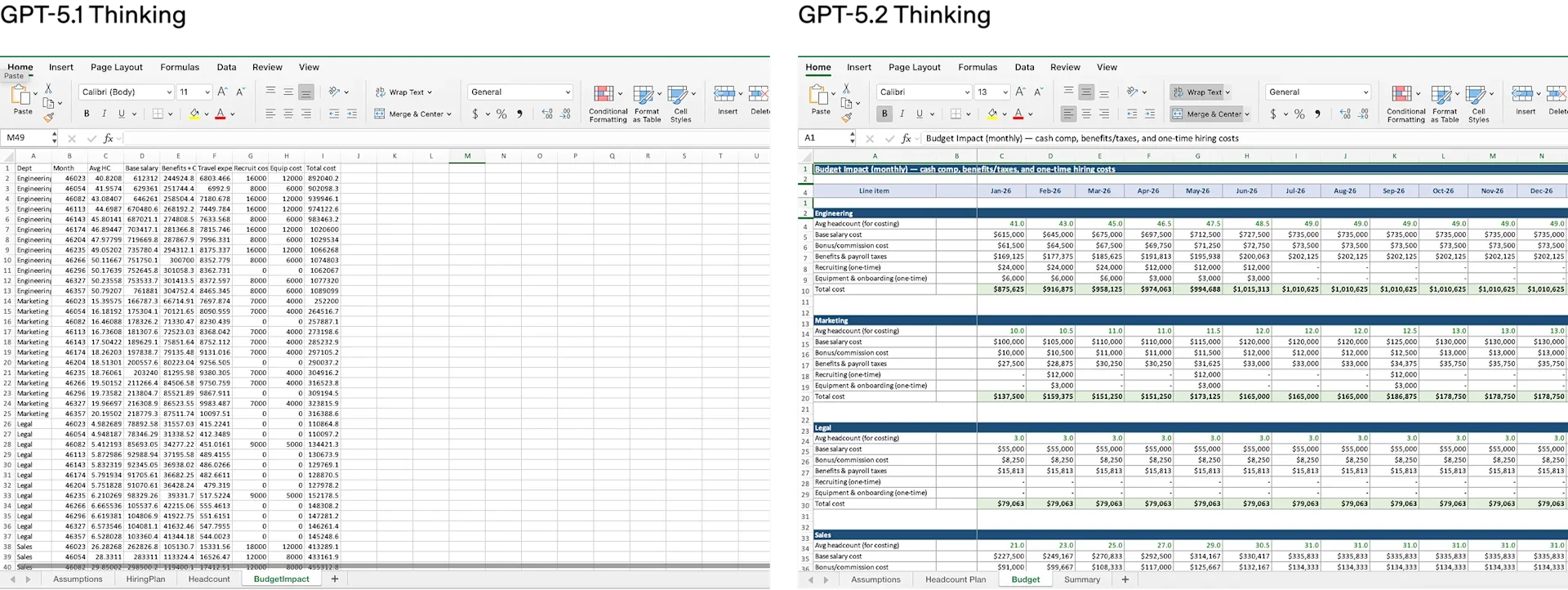This screenshot has width=1568, height=590.
Task: Click Conditional Formatting icon in left spreadsheet
Action: pyautogui.click(x=608, y=104)
